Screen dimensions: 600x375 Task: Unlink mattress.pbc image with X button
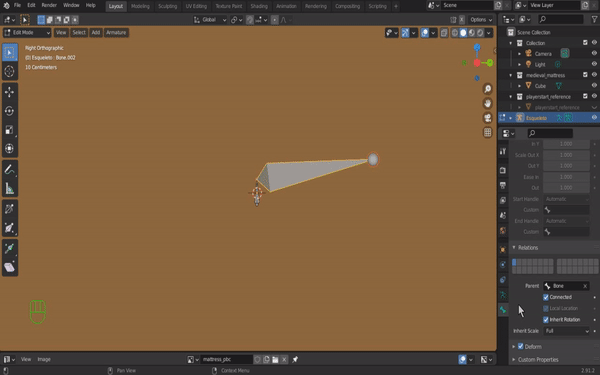click(284, 359)
